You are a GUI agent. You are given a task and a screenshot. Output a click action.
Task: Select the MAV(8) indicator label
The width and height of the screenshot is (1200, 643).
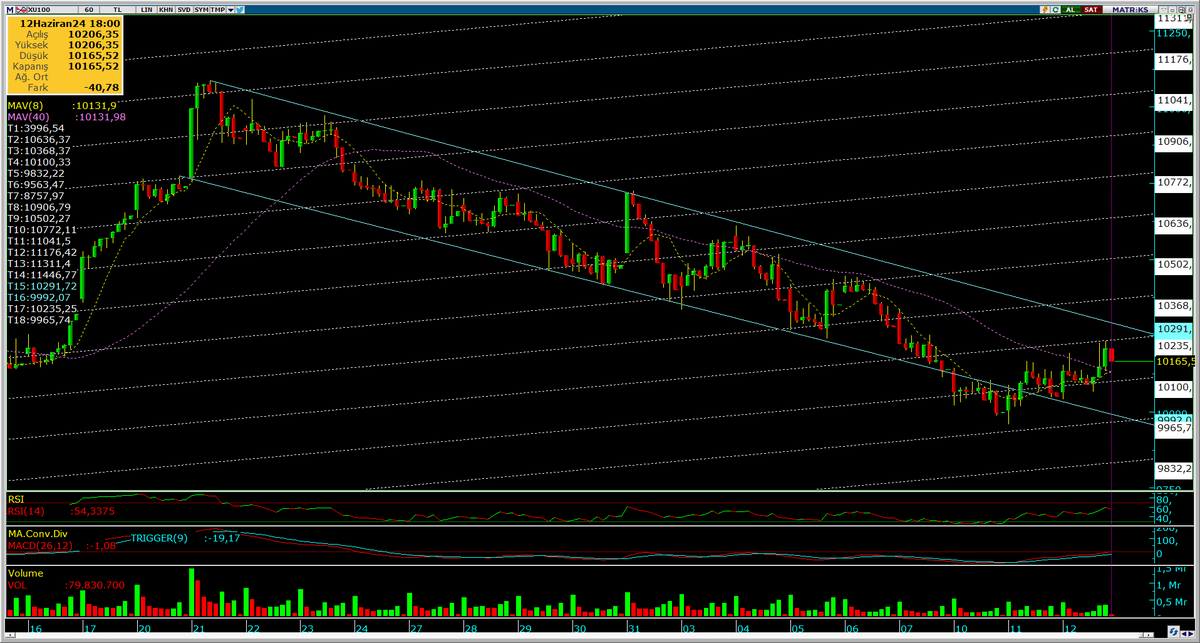pyautogui.click(x=24, y=104)
